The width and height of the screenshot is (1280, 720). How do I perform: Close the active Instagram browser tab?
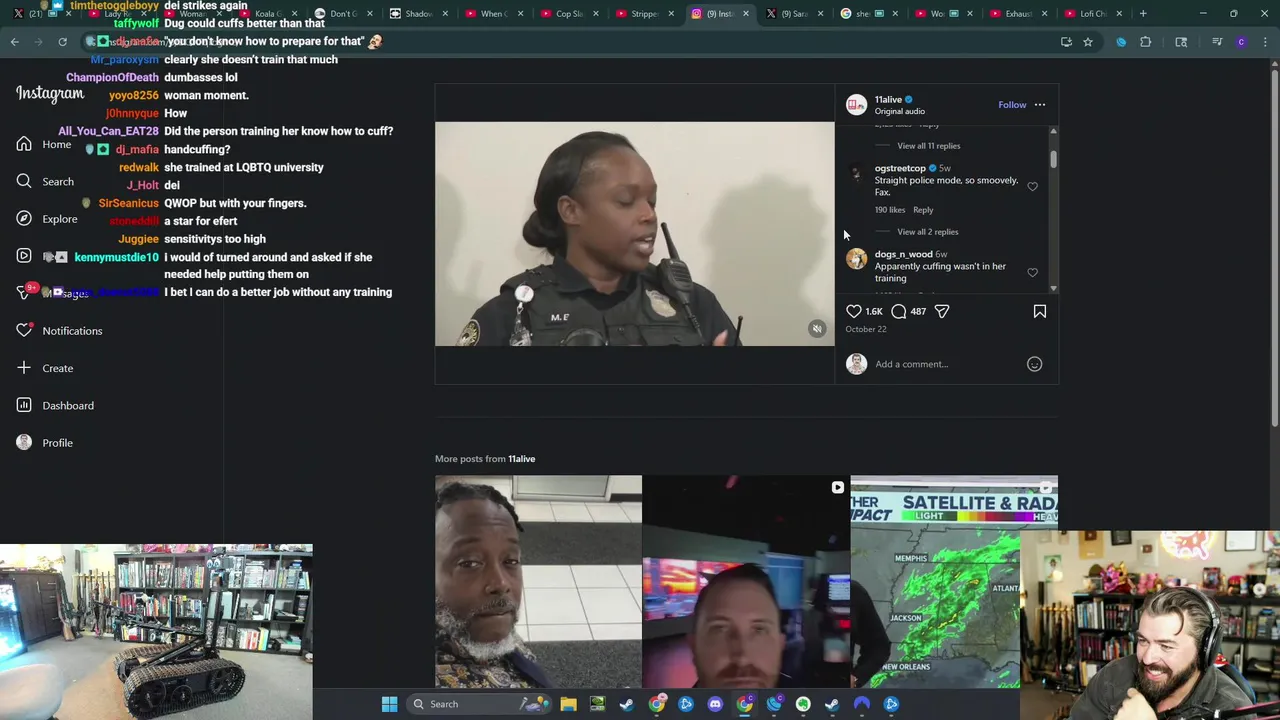(x=745, y=14)
